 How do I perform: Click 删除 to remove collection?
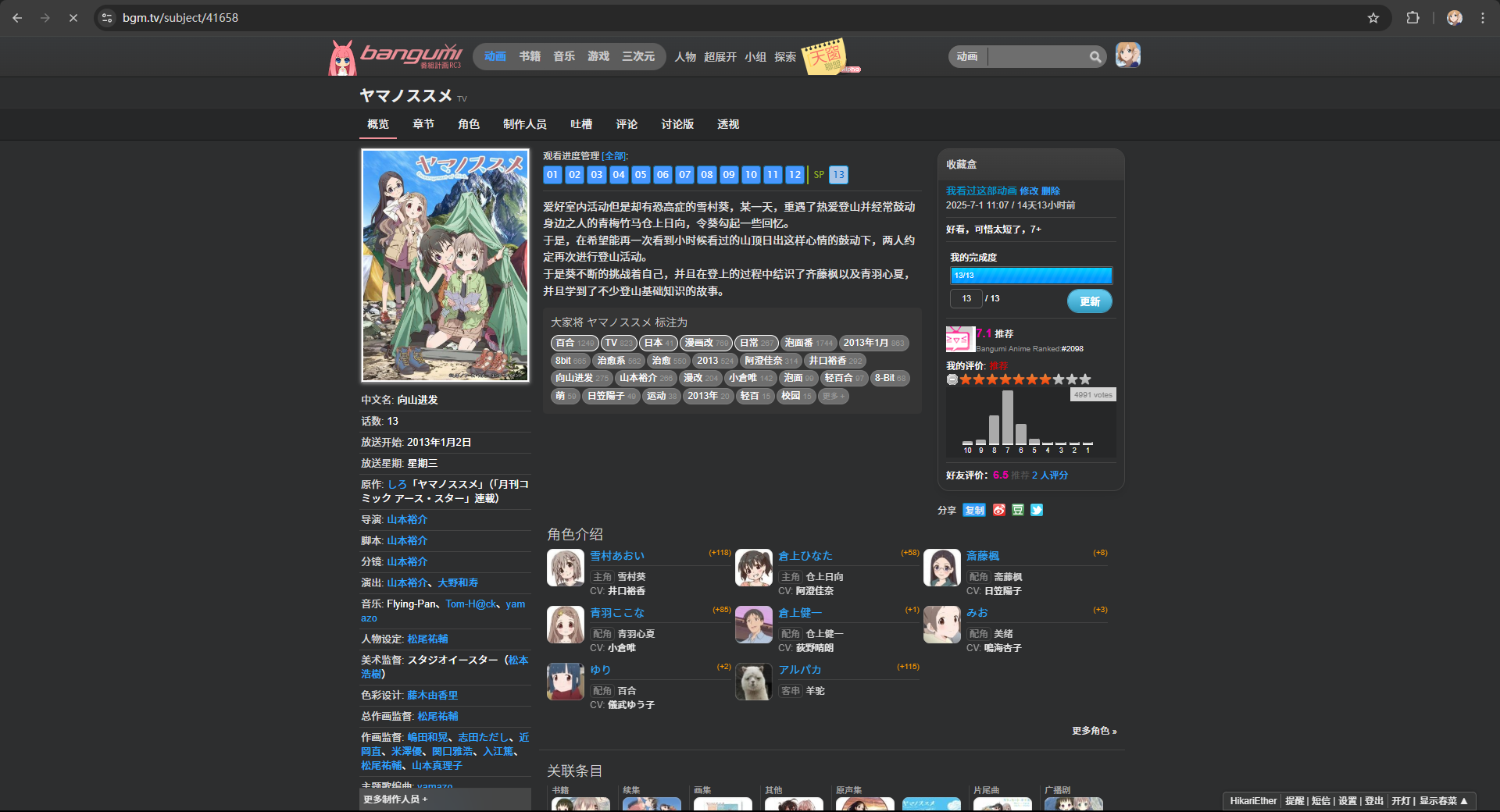[1051, 191]
